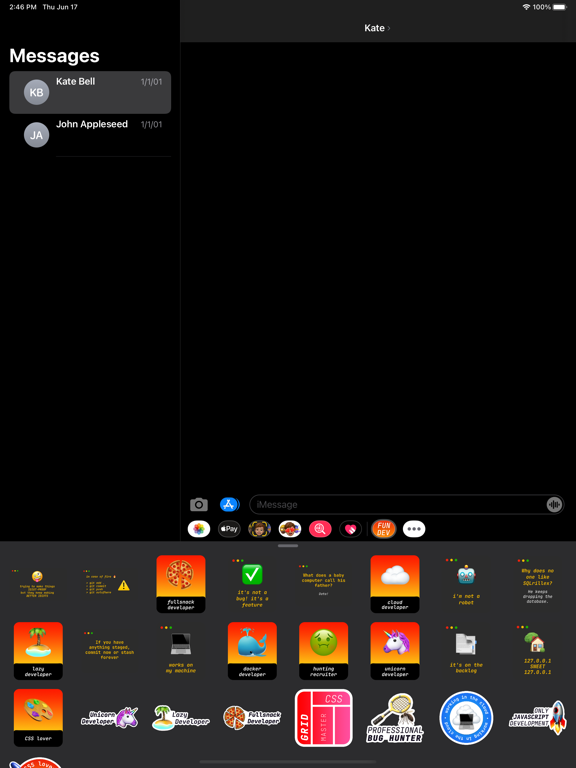Viewport: 576px width, 768px height.
Task: Open Memoji stickers with heart eyes
Action: click(x=290, y=529)
